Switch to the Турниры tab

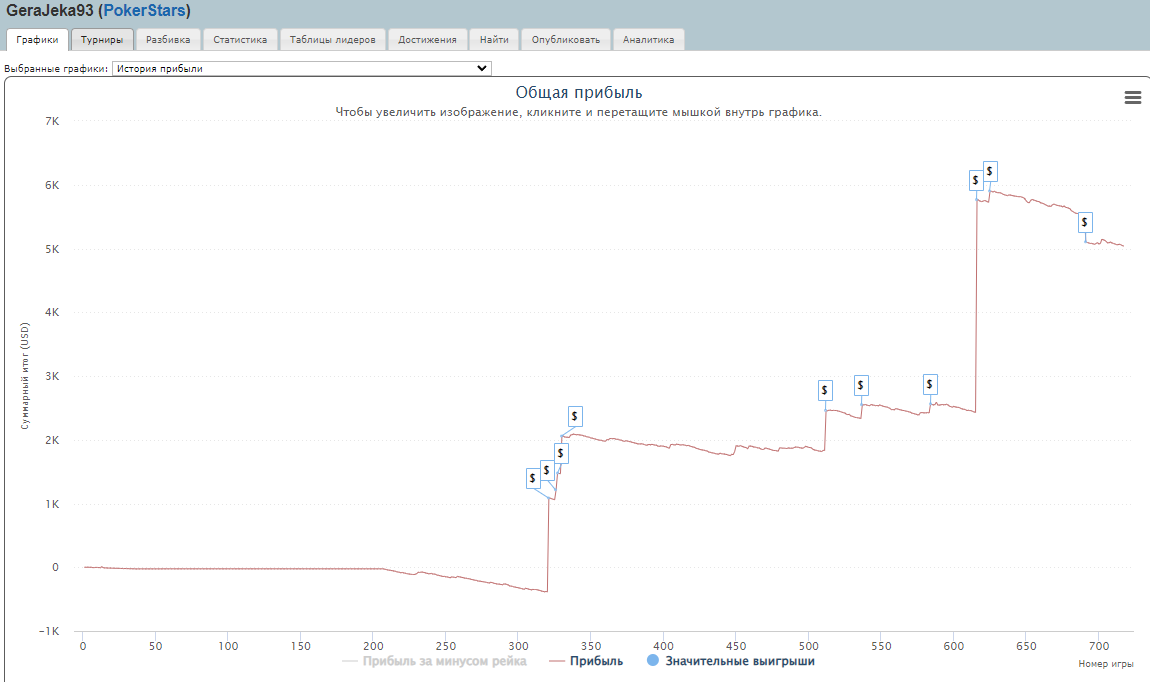click(x=102, y=40)
